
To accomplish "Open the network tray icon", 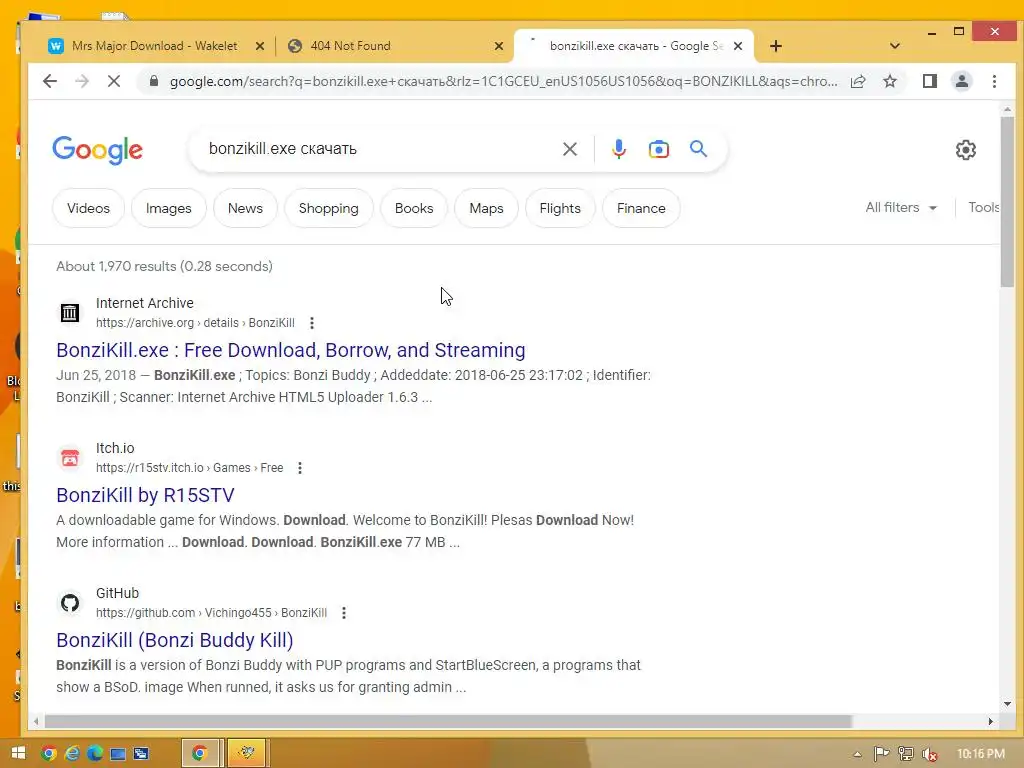I will [905, 754].
